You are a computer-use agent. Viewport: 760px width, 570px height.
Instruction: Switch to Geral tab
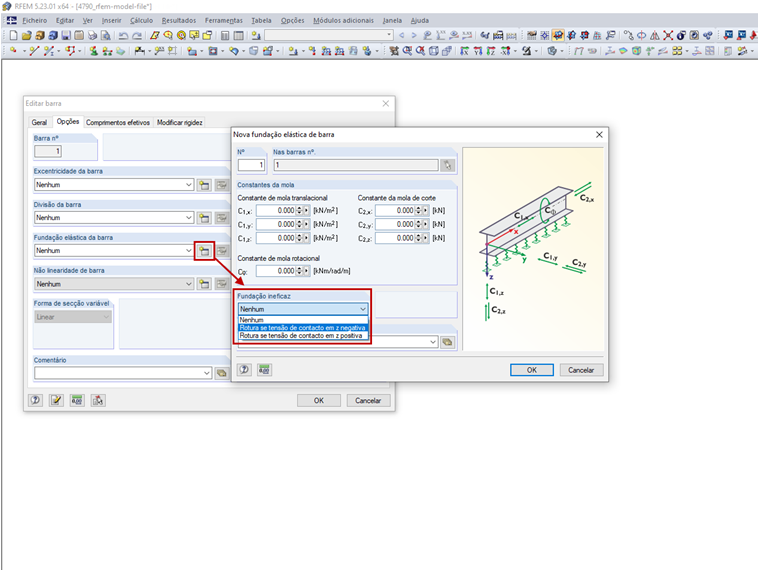[x=39, y=123]
